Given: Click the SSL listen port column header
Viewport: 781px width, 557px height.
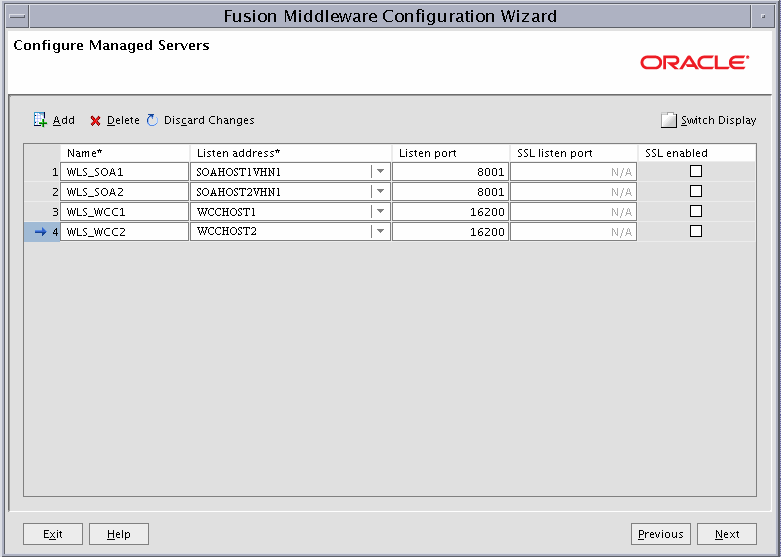Looking at the screenshot, I should tap(573, 153).
